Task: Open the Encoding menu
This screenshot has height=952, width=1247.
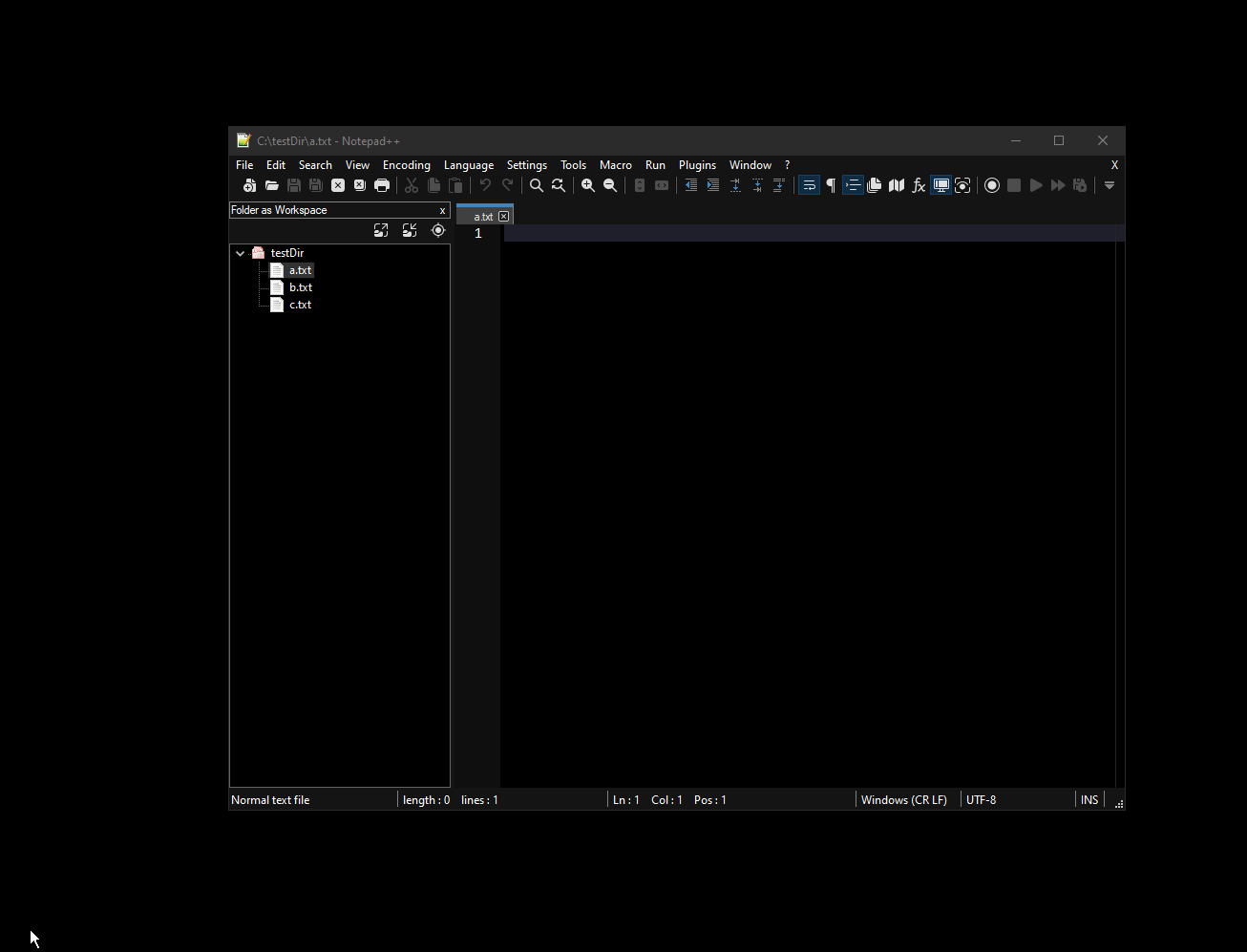Action: (406, 164)
